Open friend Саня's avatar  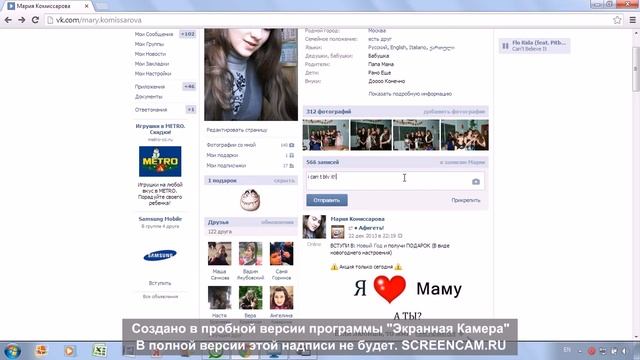pos(281,253)
